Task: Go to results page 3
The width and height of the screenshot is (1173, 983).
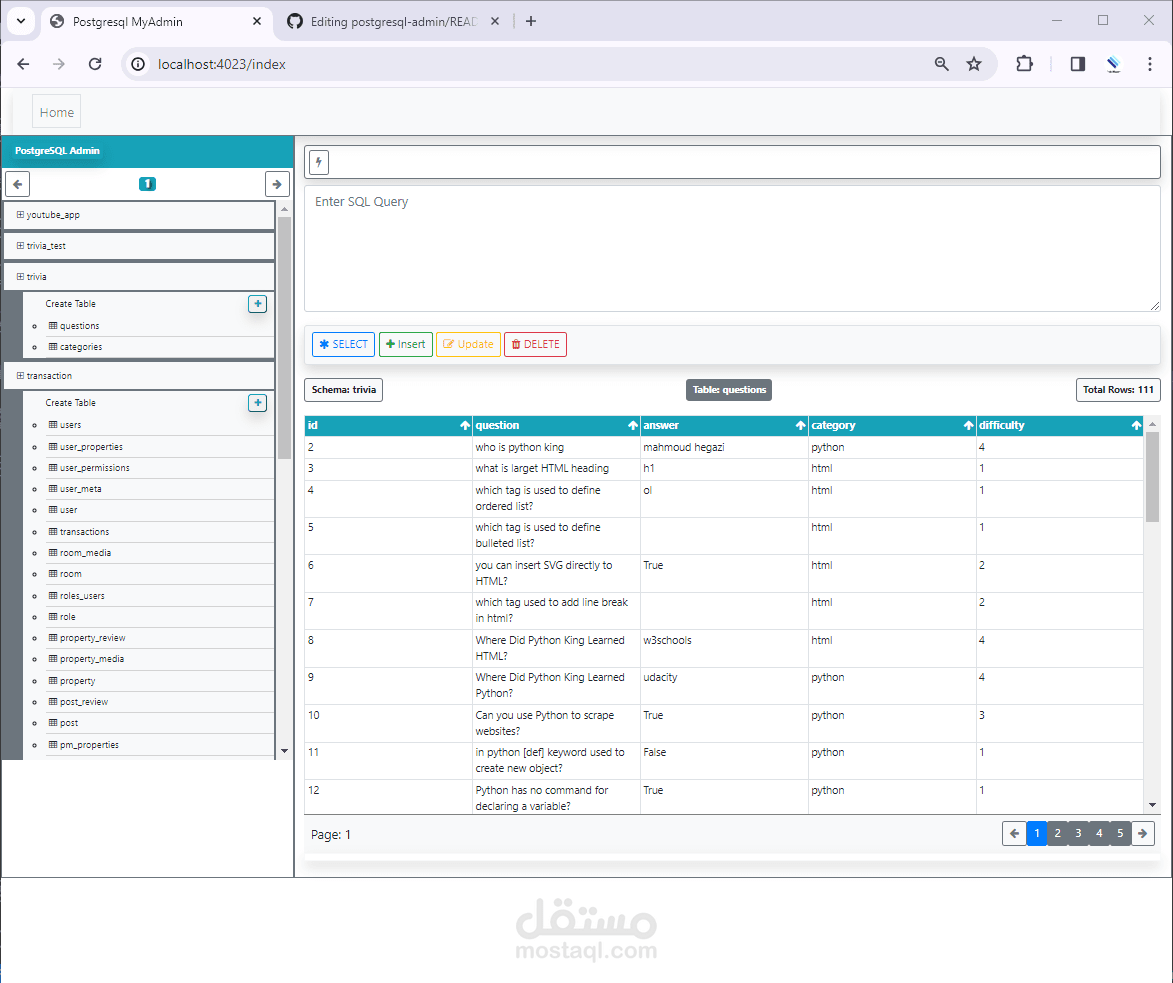Action: 1079,833
